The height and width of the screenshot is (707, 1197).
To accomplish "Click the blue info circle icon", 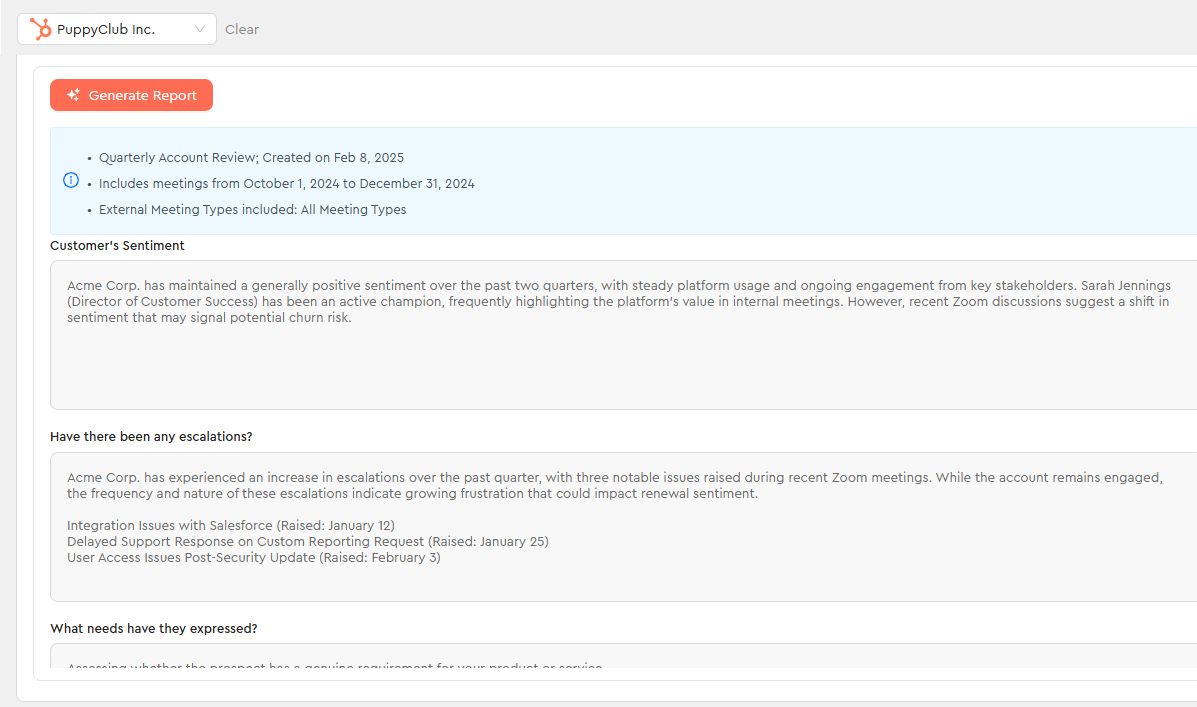I will [x=71, y=180].
